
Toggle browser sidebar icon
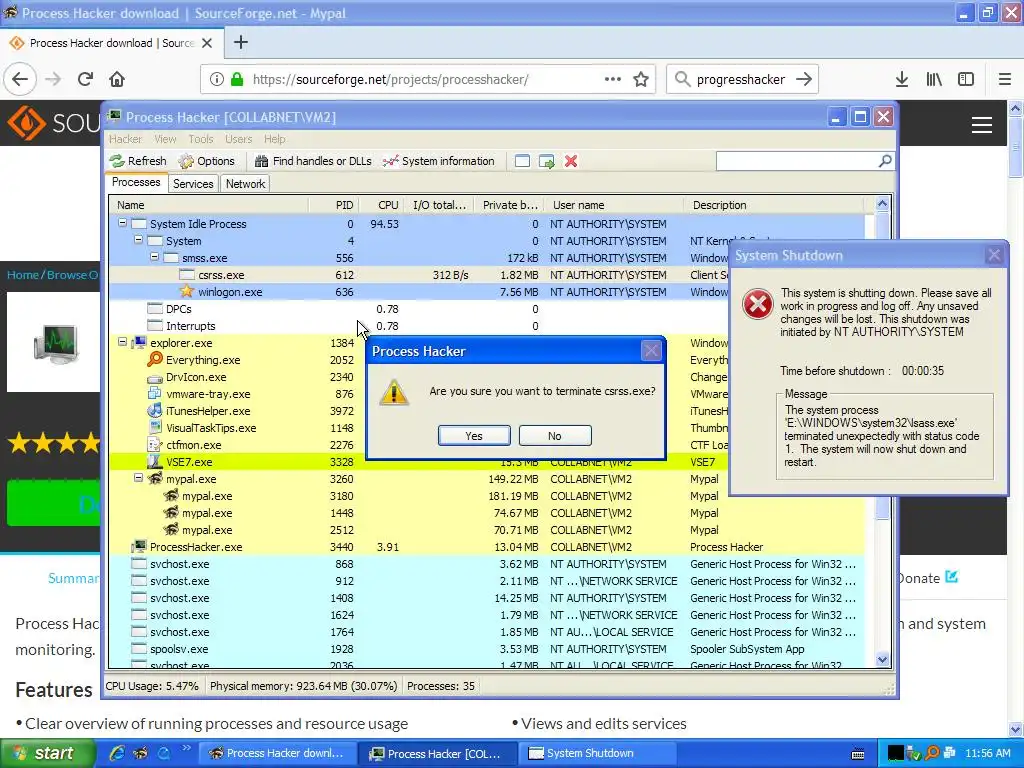tap(966, 79)
